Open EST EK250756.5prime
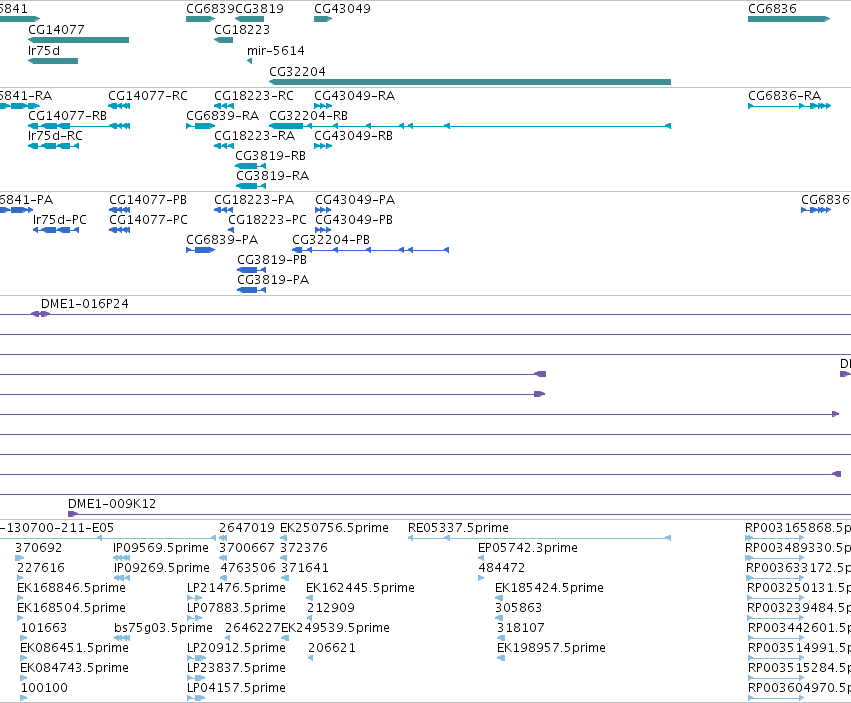This screenshot has width=851, height=703. (334, 528)
